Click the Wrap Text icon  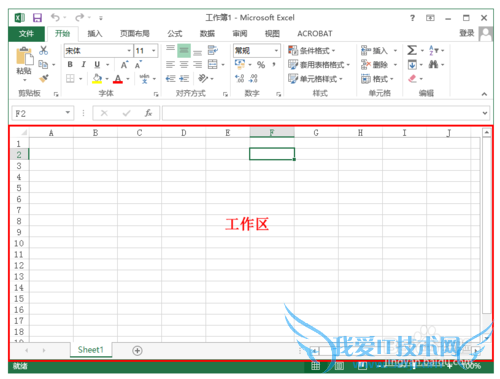pos(213,50)
